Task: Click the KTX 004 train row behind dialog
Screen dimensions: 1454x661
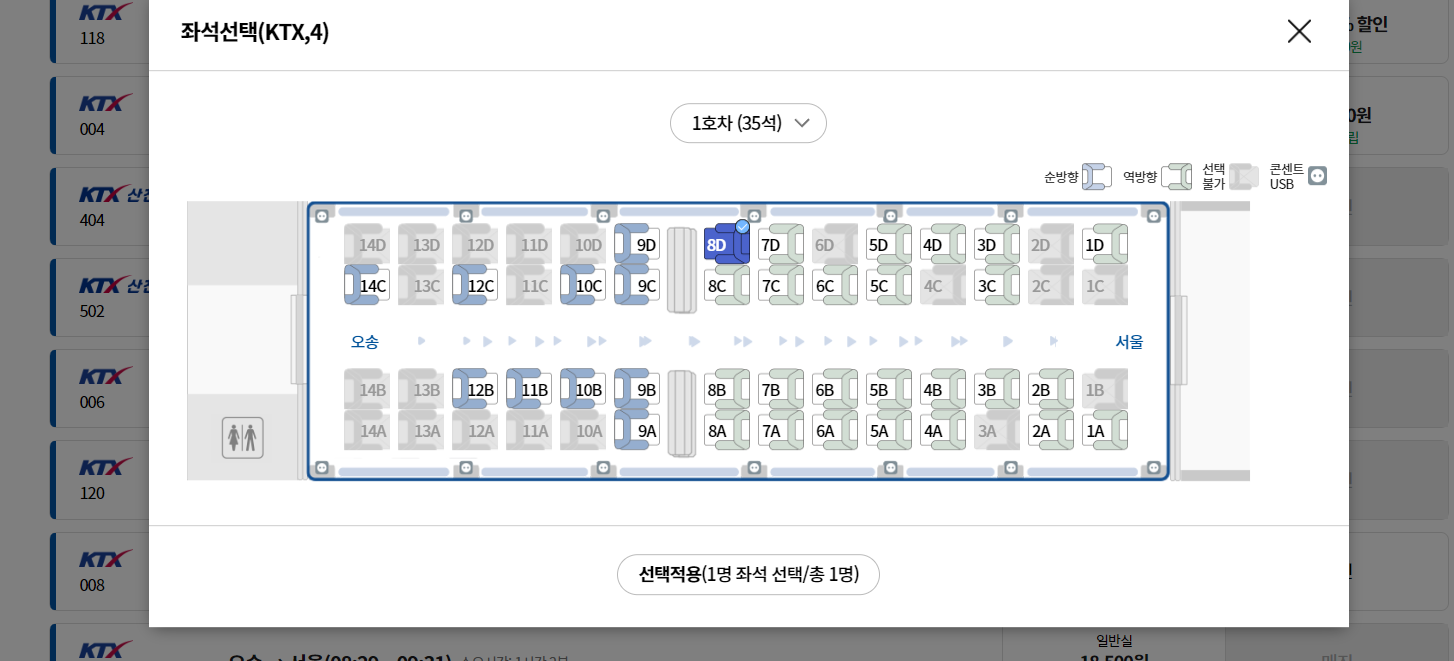Action: 100,114
